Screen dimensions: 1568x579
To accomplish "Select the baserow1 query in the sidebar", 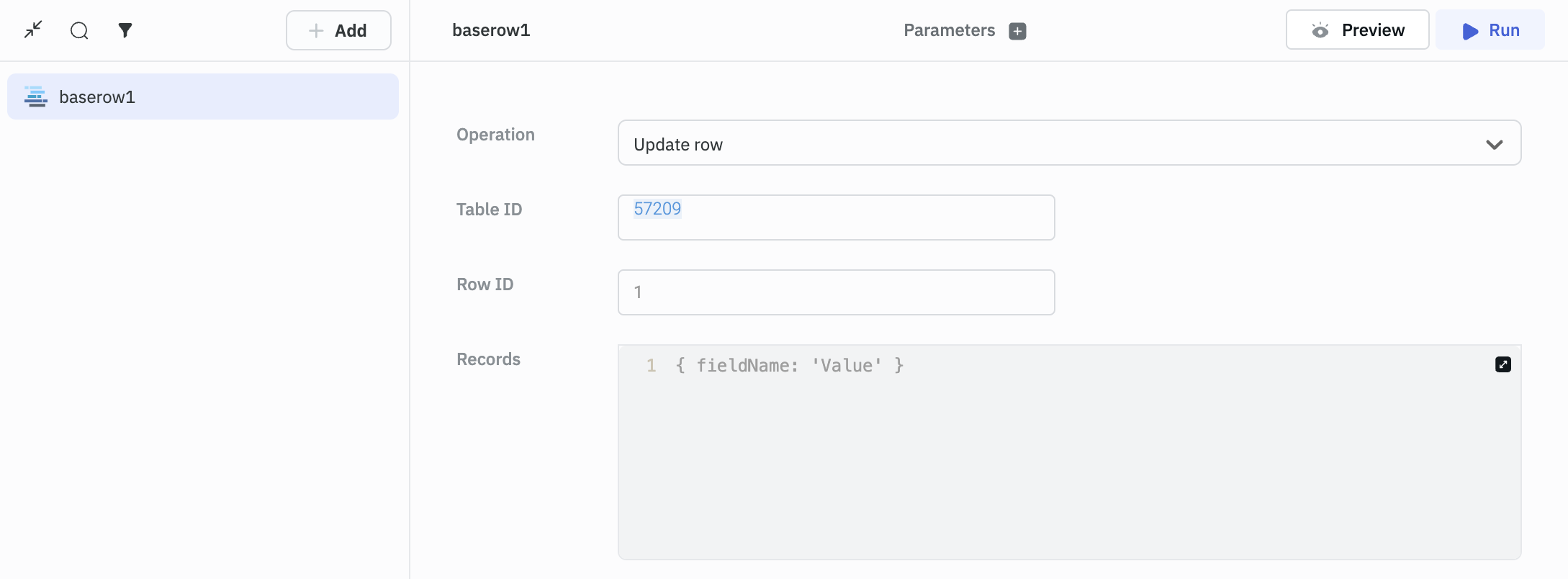I will tap(203, 96).
